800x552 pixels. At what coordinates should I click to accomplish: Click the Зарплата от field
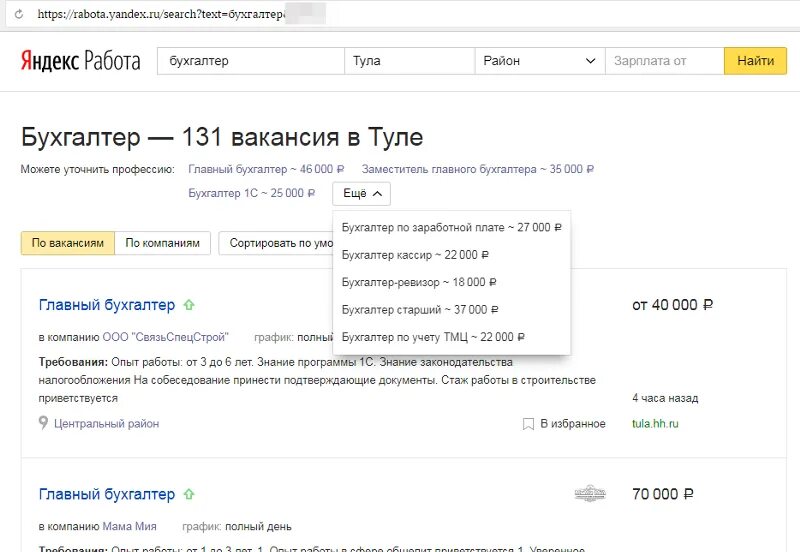pos(664,61)
